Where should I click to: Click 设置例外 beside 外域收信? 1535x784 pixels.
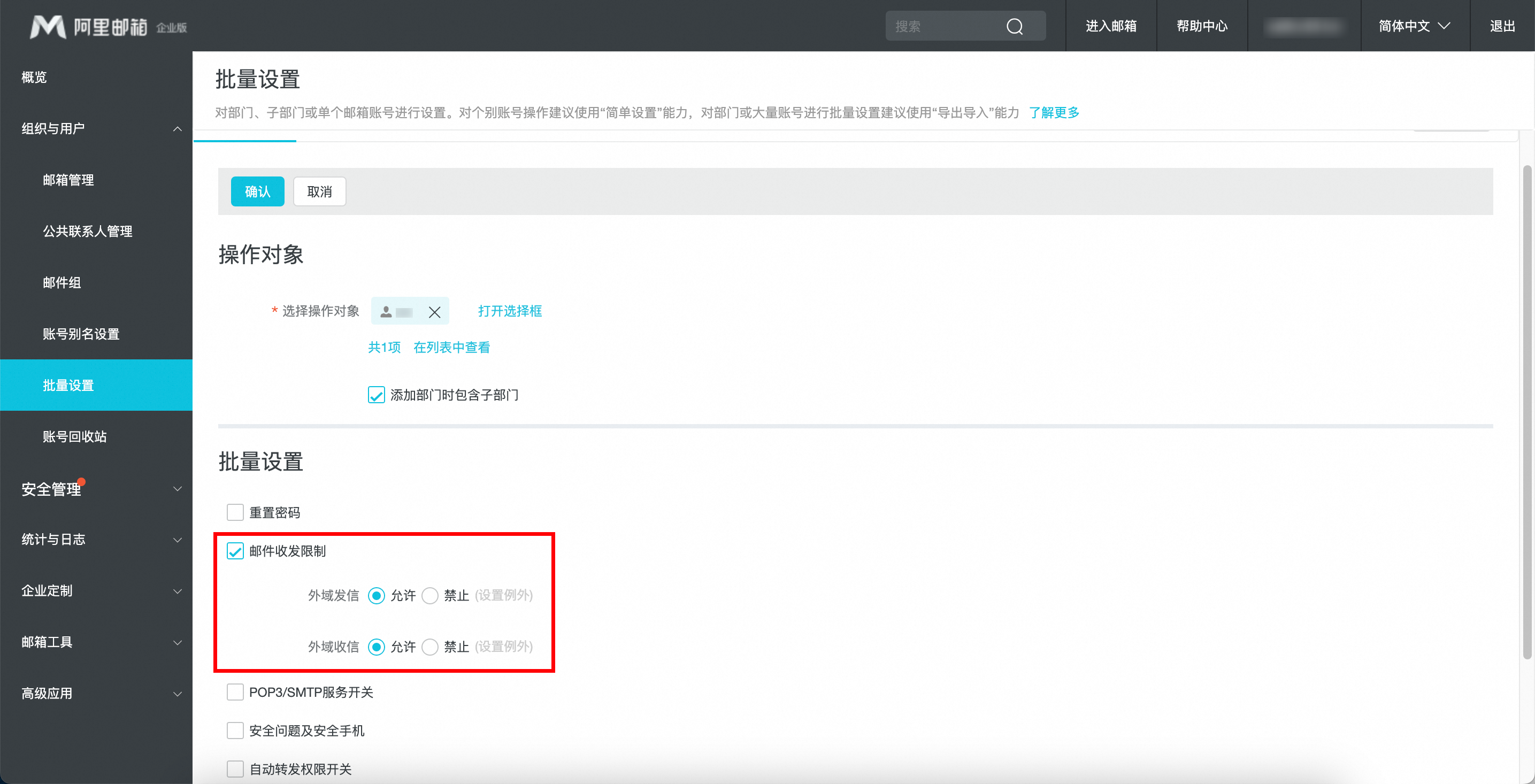click(503, 647)
